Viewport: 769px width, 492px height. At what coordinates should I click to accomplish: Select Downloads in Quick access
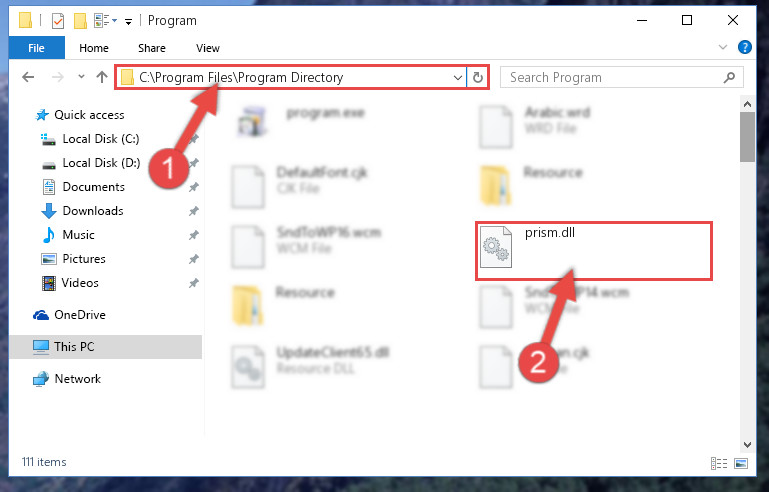point(93,211)
